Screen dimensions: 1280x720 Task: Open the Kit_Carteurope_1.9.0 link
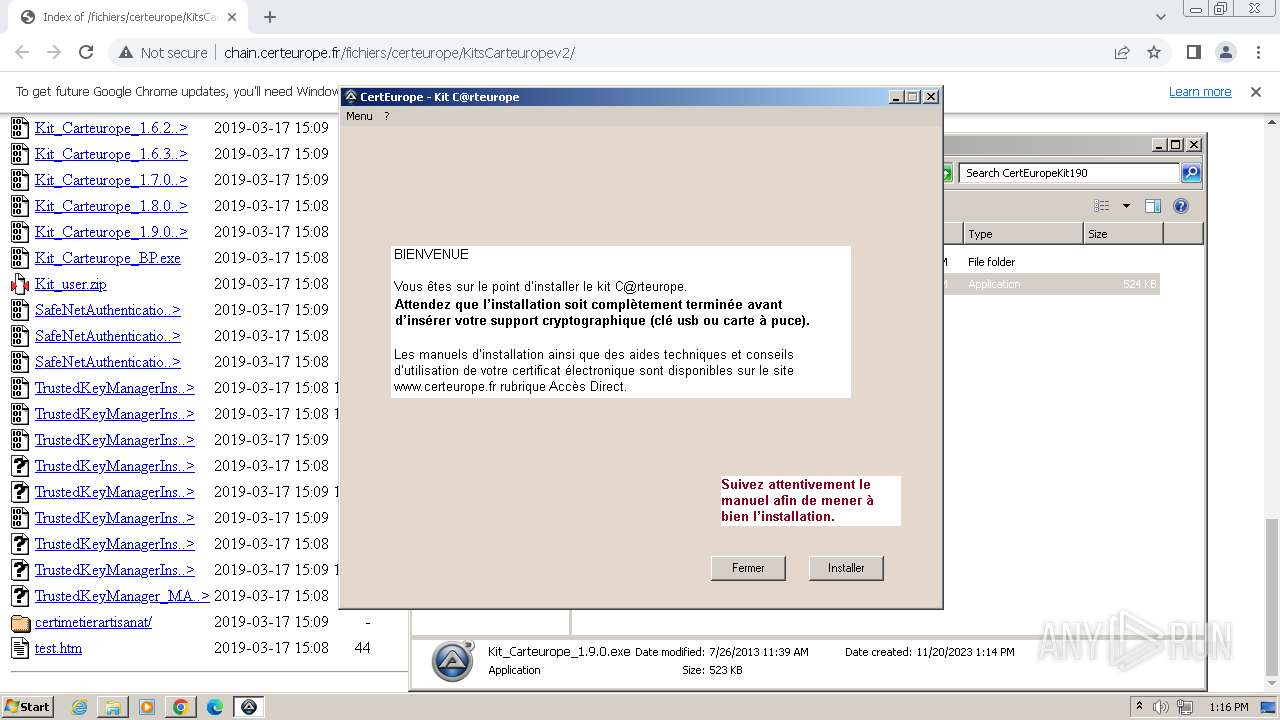[111, 232]
